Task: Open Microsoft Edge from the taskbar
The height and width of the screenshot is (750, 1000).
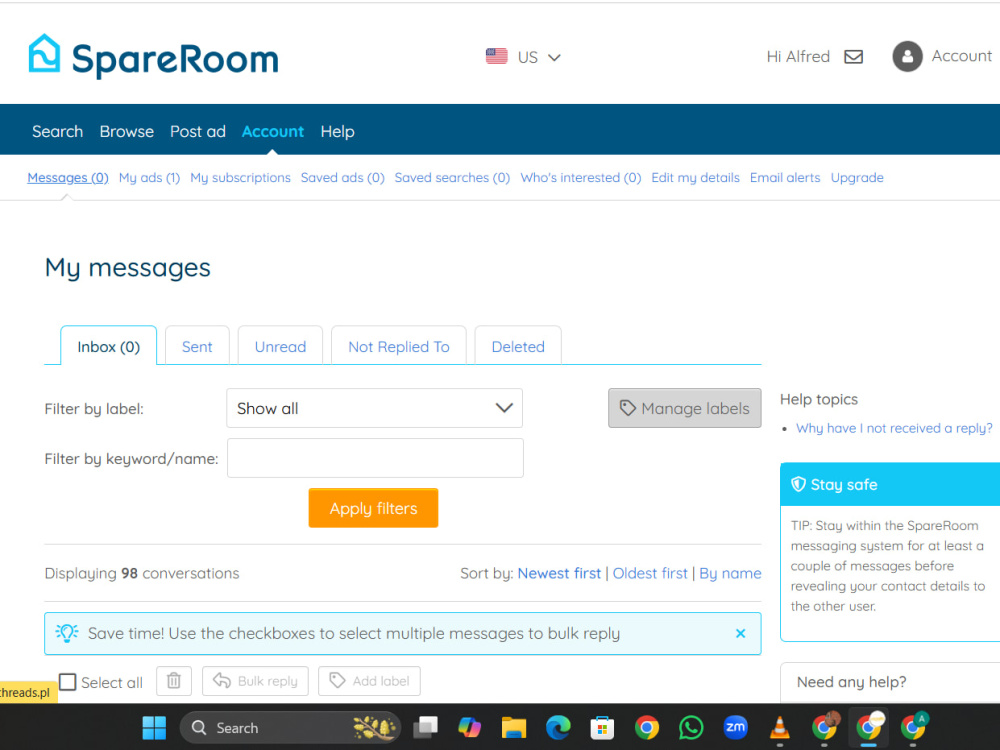Action: (x=558, y=728)
